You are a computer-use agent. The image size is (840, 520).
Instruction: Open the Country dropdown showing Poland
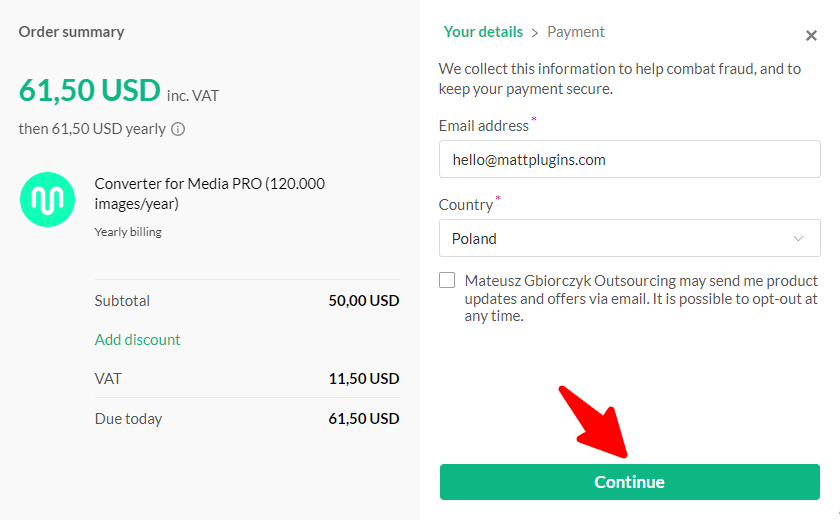pyautogui.click(x=629, y=238)
